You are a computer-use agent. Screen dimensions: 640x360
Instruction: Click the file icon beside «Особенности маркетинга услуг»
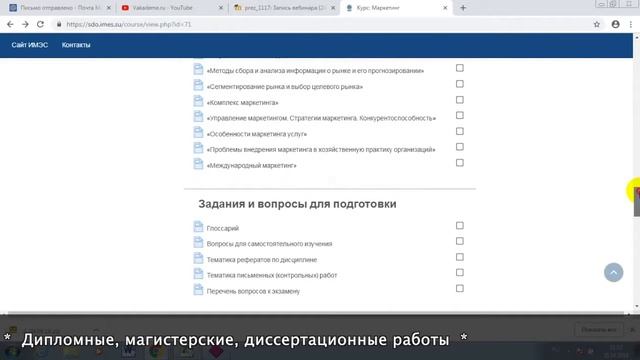point(198,132)
